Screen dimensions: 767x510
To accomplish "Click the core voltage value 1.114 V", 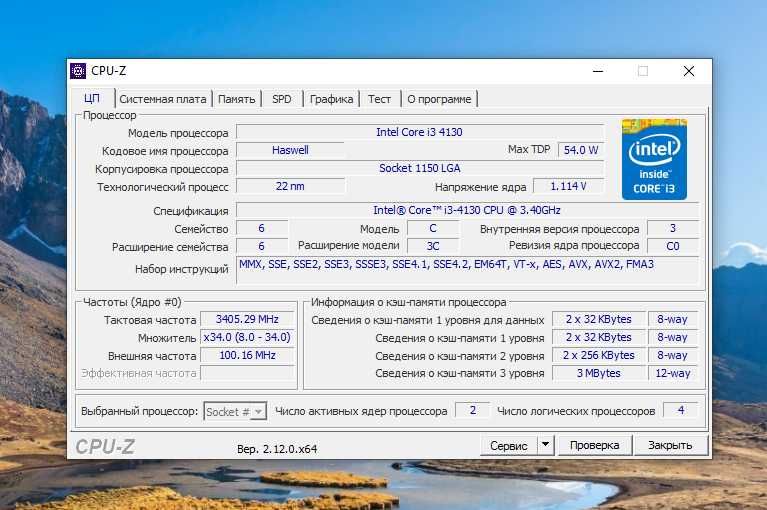I will [568, 186].
